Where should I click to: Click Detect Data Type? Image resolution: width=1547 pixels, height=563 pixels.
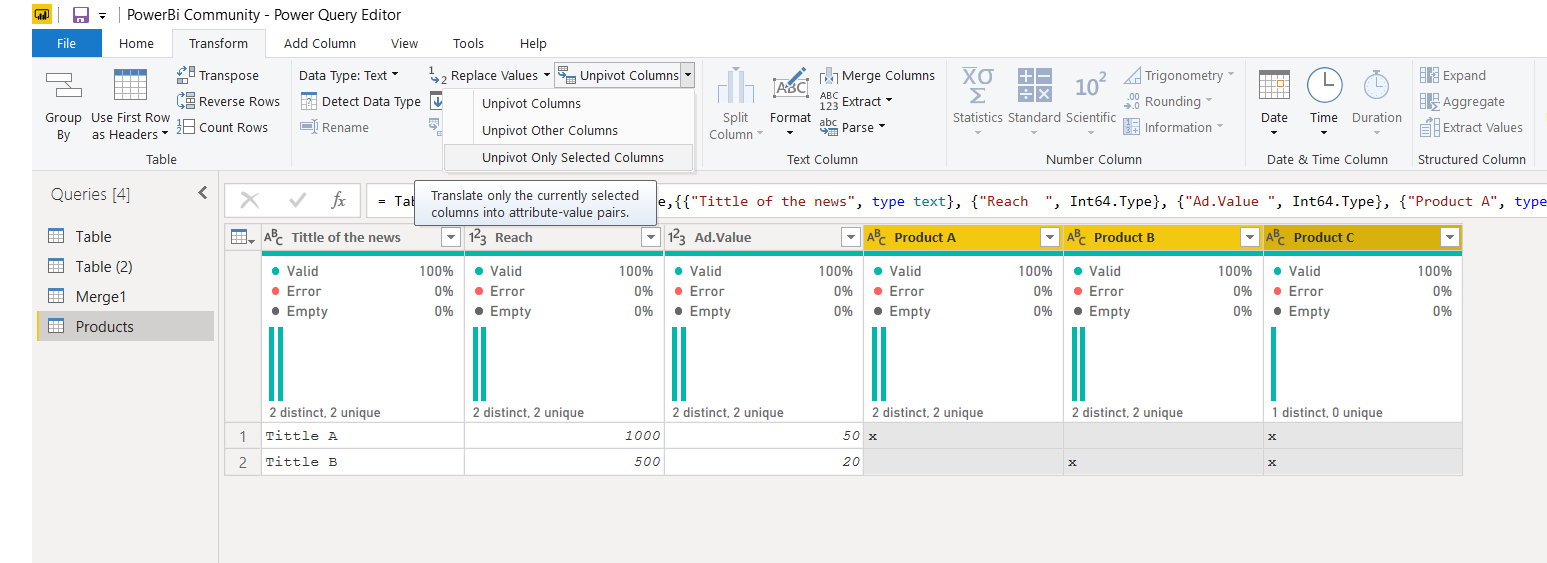[x=361, y=101]
